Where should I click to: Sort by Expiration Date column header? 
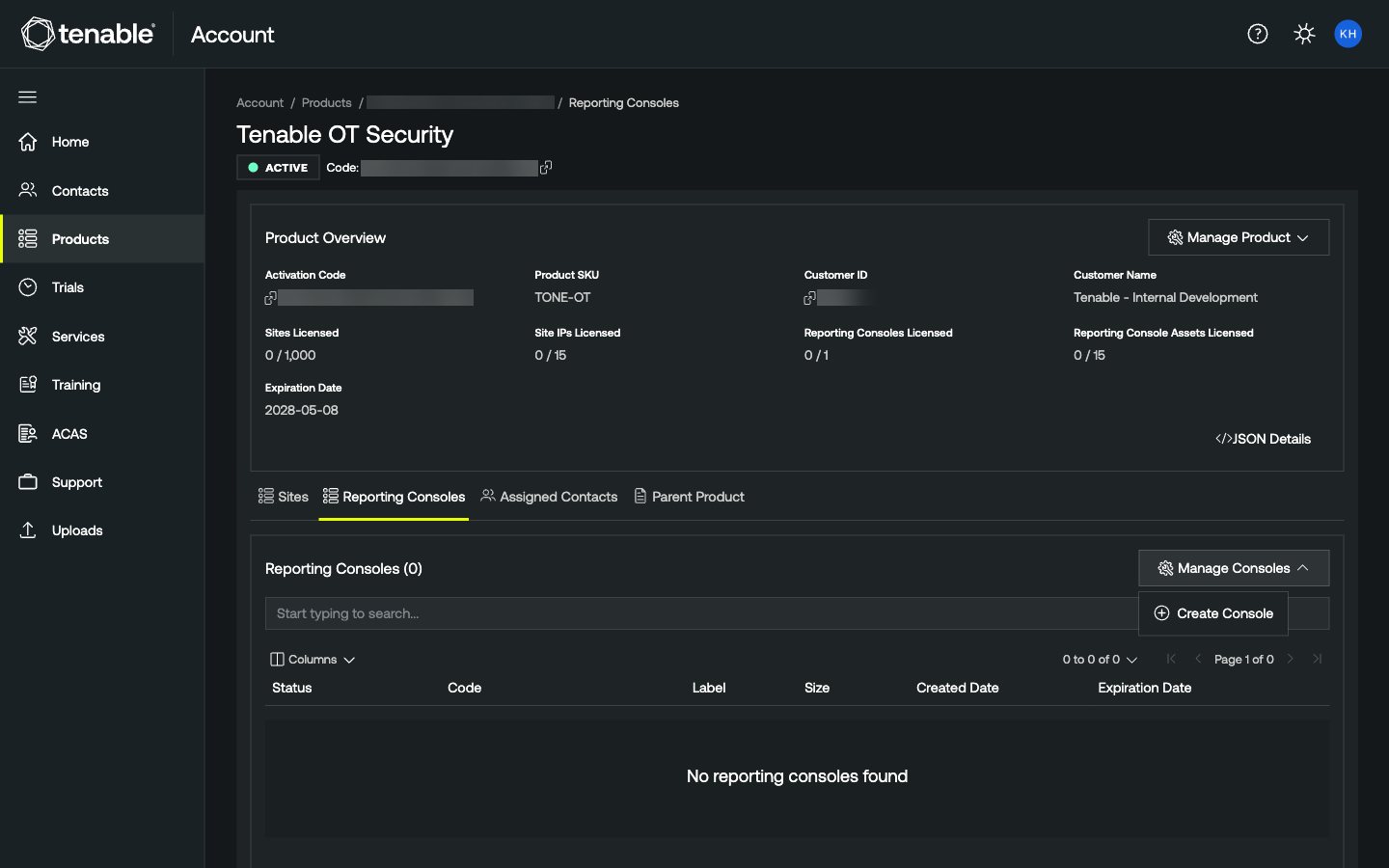[1145, 688]
